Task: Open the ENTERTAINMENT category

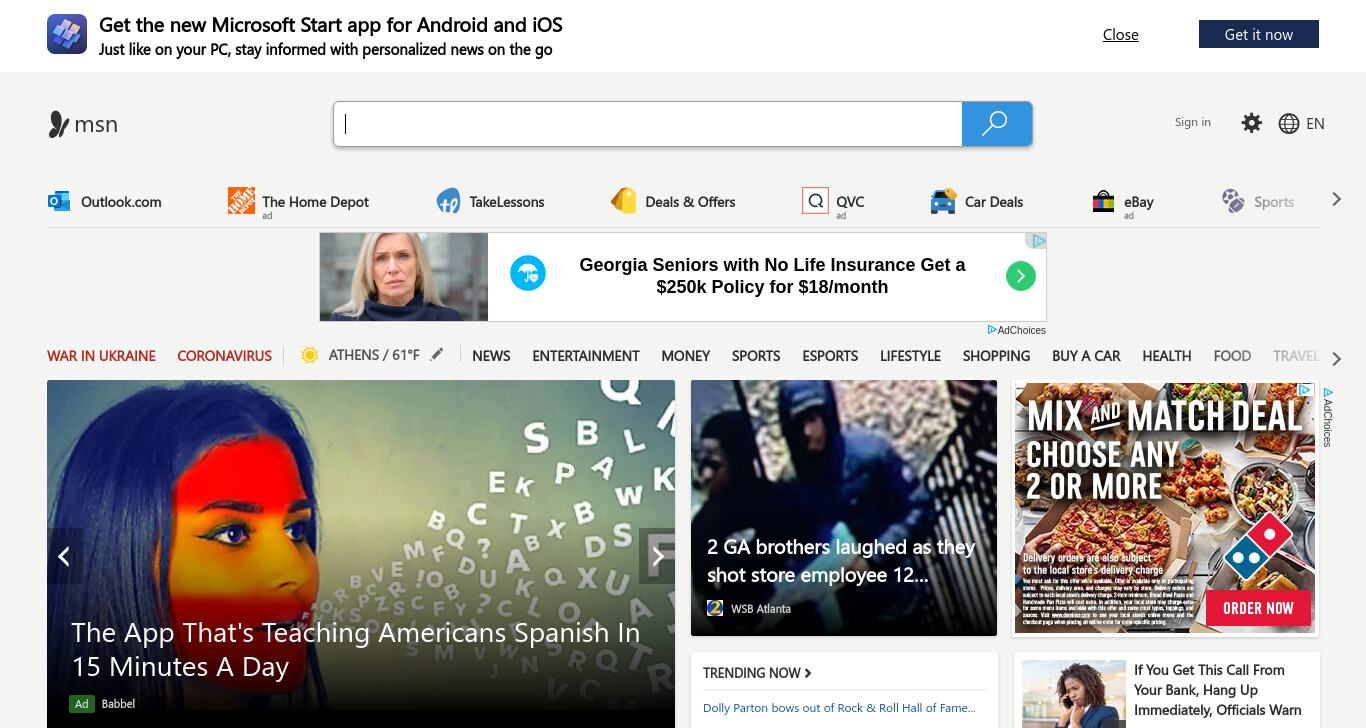Action: click(586, 356)
